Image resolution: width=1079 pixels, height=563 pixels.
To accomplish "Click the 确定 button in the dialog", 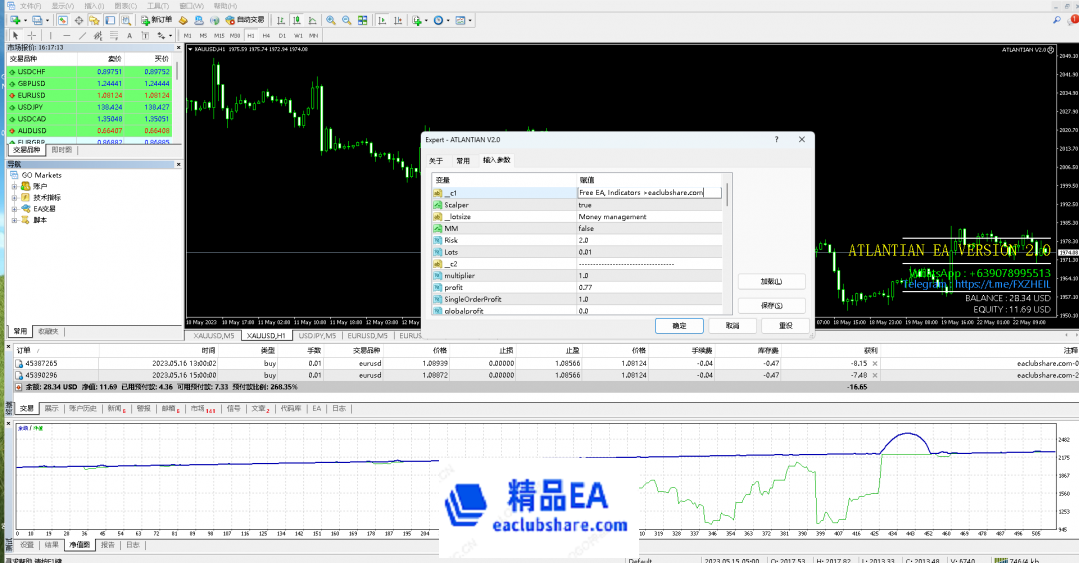I will (x=679, y=326).
